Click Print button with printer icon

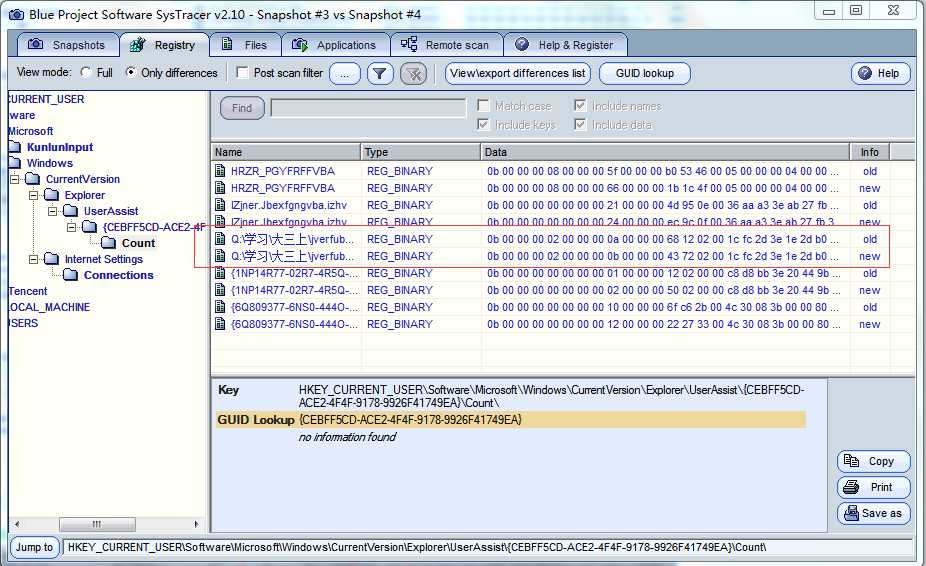tap(873, 487)
